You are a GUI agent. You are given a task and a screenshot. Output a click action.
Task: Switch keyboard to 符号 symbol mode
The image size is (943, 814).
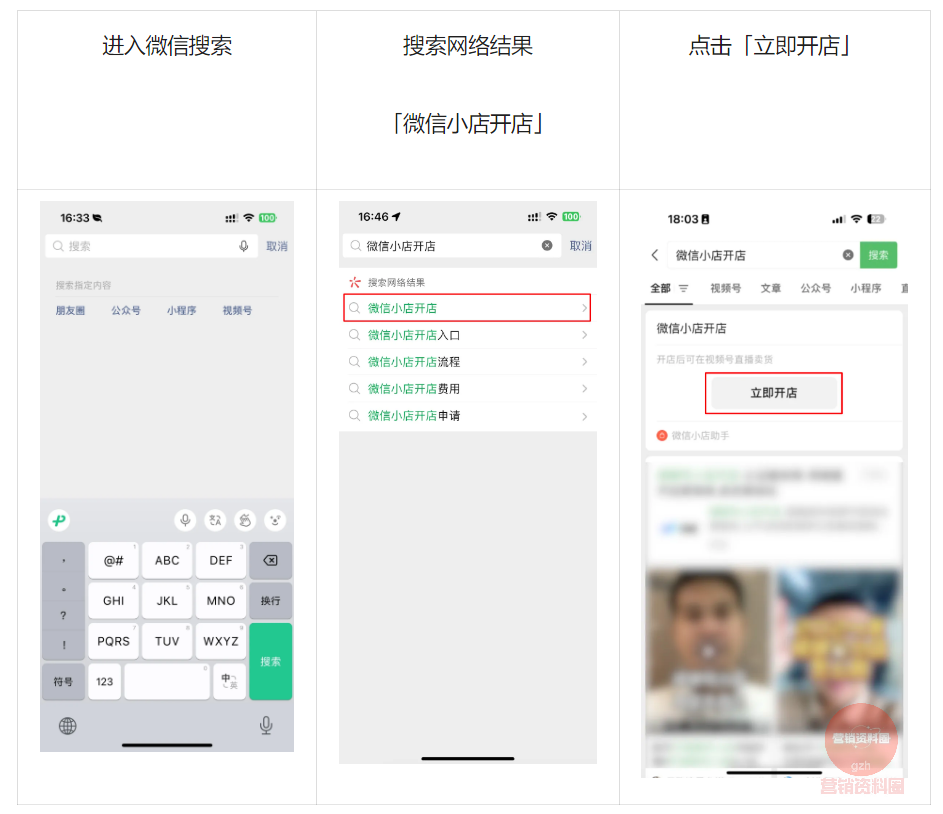coord(63,681)
